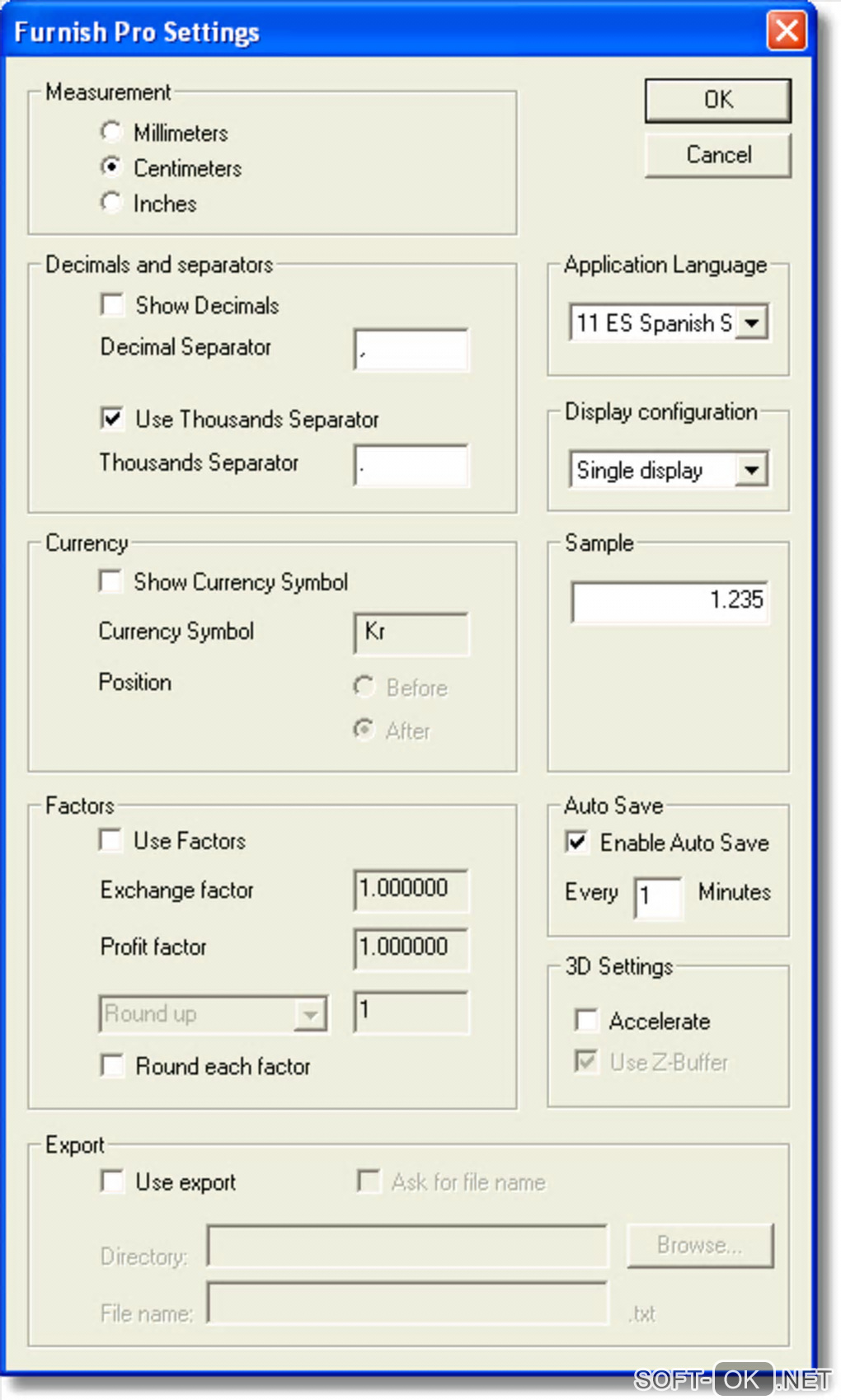Focus the Decimal Separator input field

click(411, 350)
